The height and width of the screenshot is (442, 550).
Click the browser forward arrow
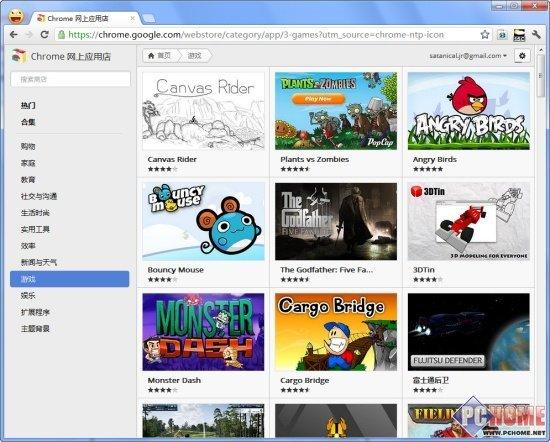pos(29,34)
